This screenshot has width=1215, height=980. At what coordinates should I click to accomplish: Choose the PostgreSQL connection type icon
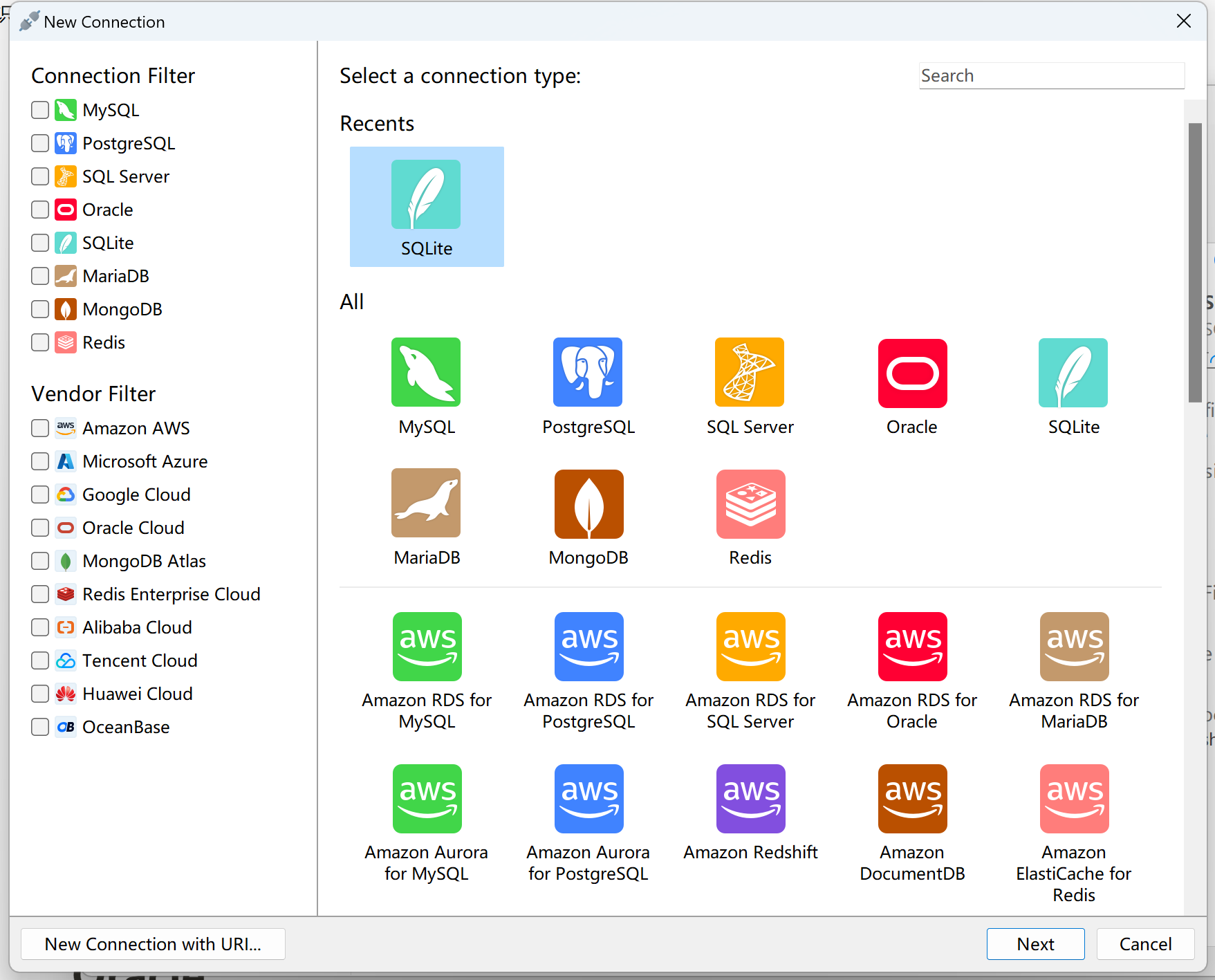click(588, 372)
